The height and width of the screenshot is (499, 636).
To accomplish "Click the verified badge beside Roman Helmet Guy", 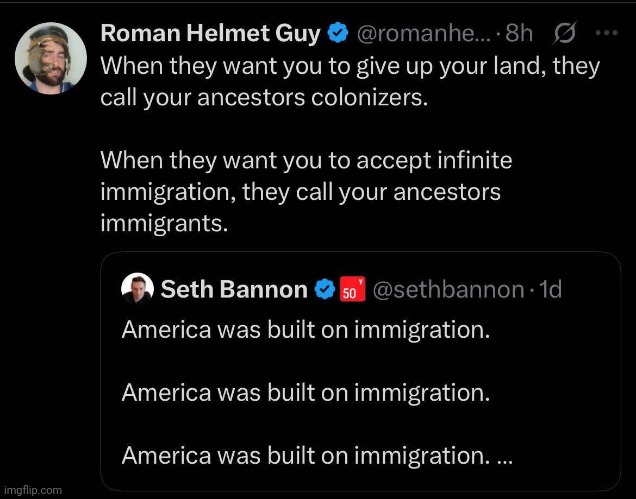I will (337, 34).
